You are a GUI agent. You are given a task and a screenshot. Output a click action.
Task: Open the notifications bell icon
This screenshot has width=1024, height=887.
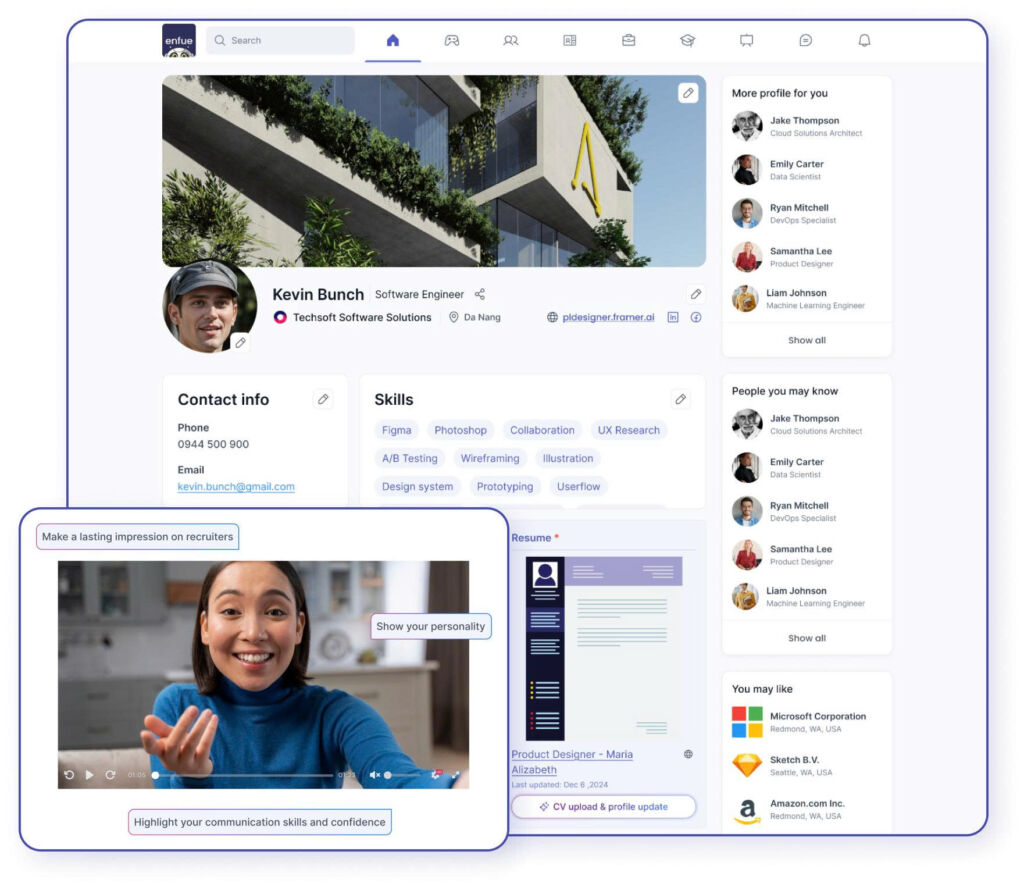864,40
